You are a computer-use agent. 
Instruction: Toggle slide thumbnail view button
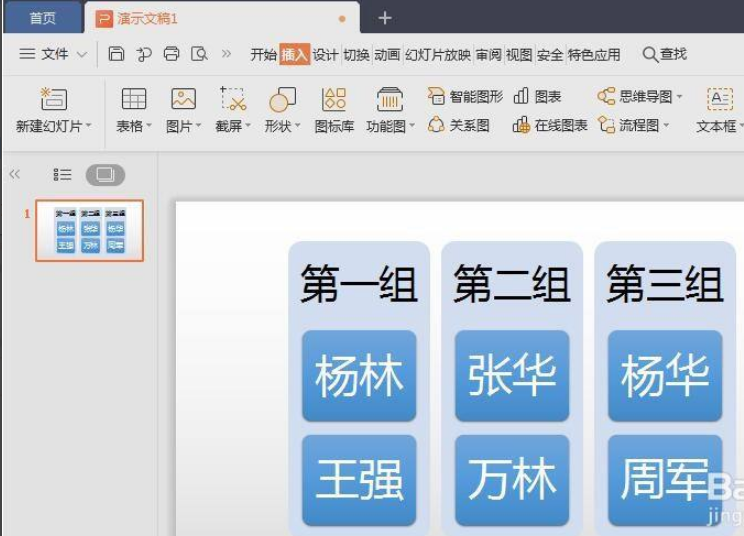105,175
